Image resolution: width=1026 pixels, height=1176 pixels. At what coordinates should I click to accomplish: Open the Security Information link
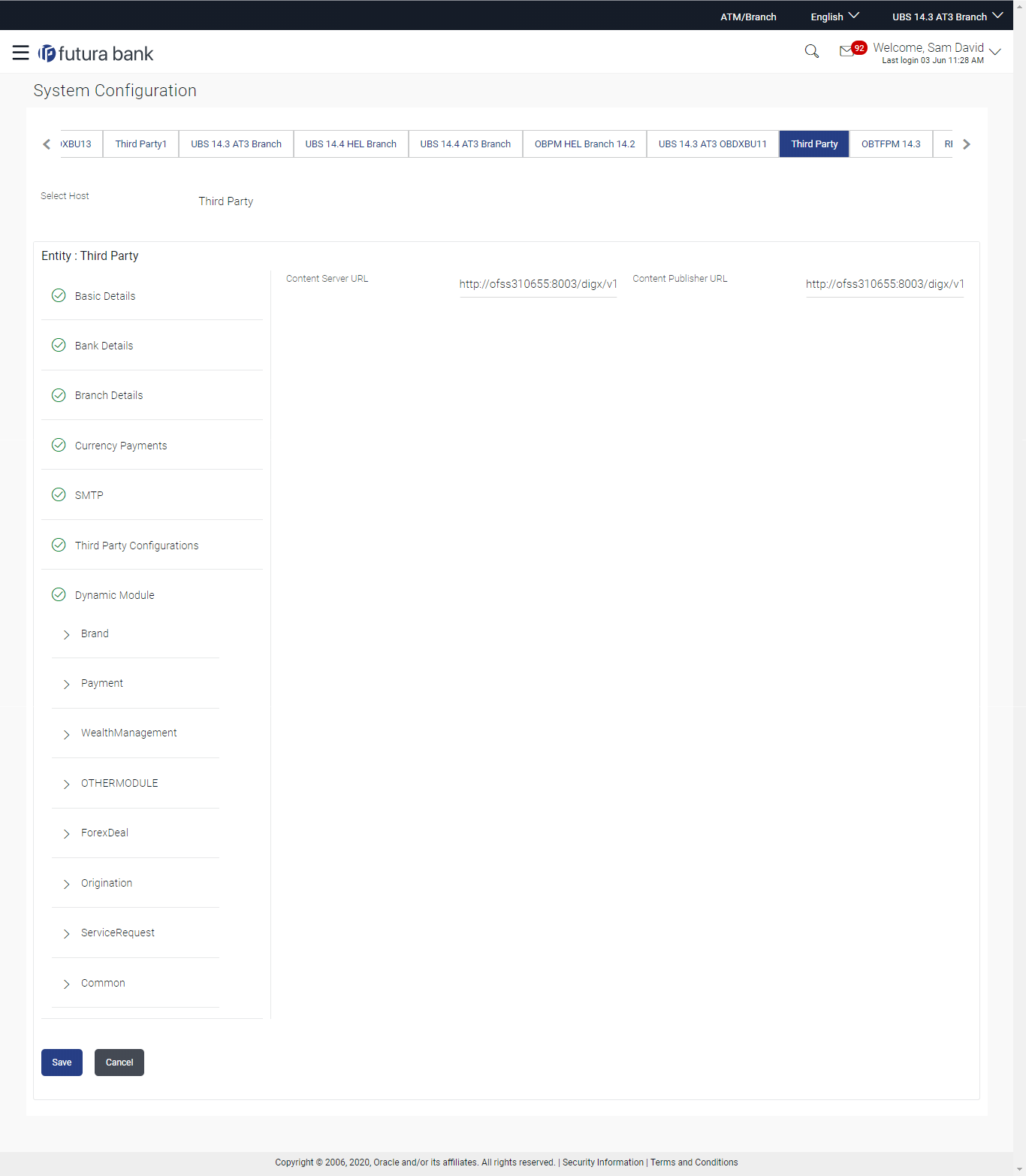click(x=603, y=1162)
